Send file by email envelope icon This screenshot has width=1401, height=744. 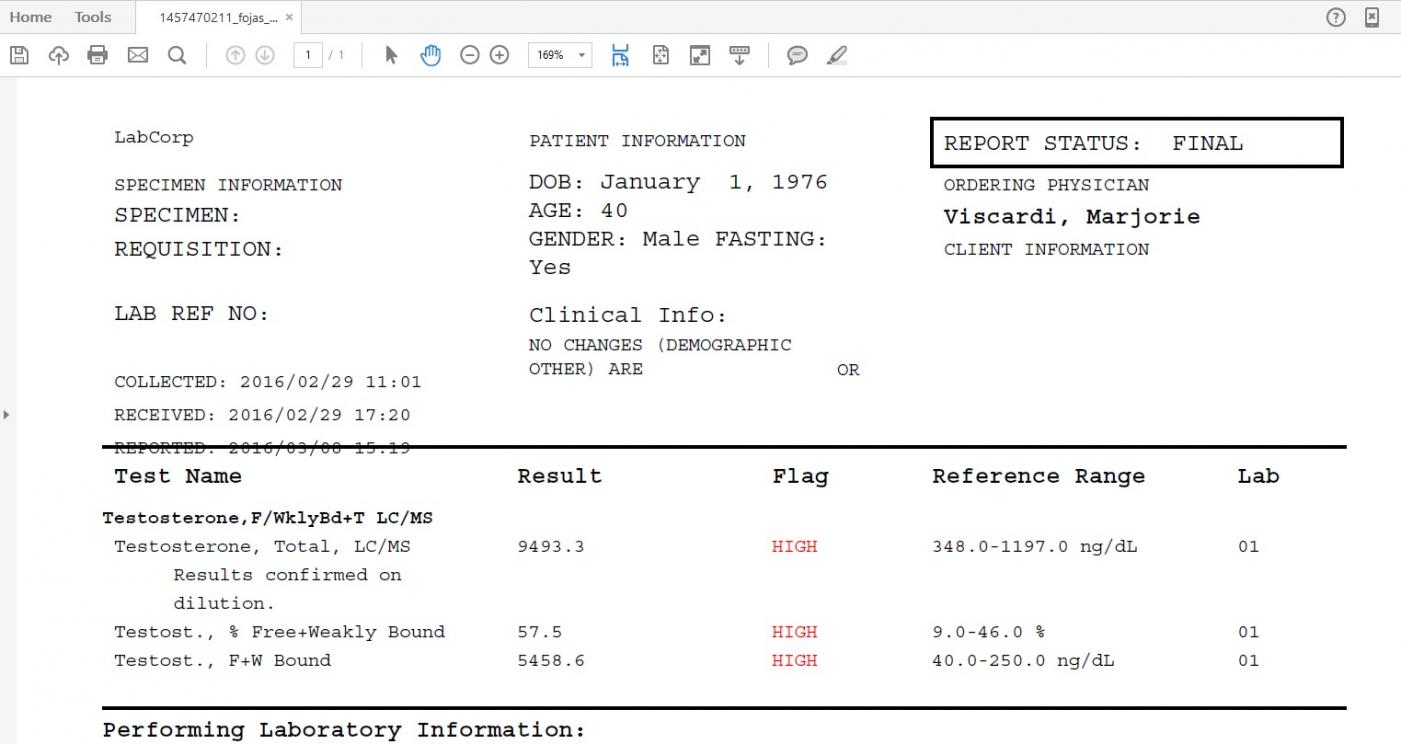138,56
